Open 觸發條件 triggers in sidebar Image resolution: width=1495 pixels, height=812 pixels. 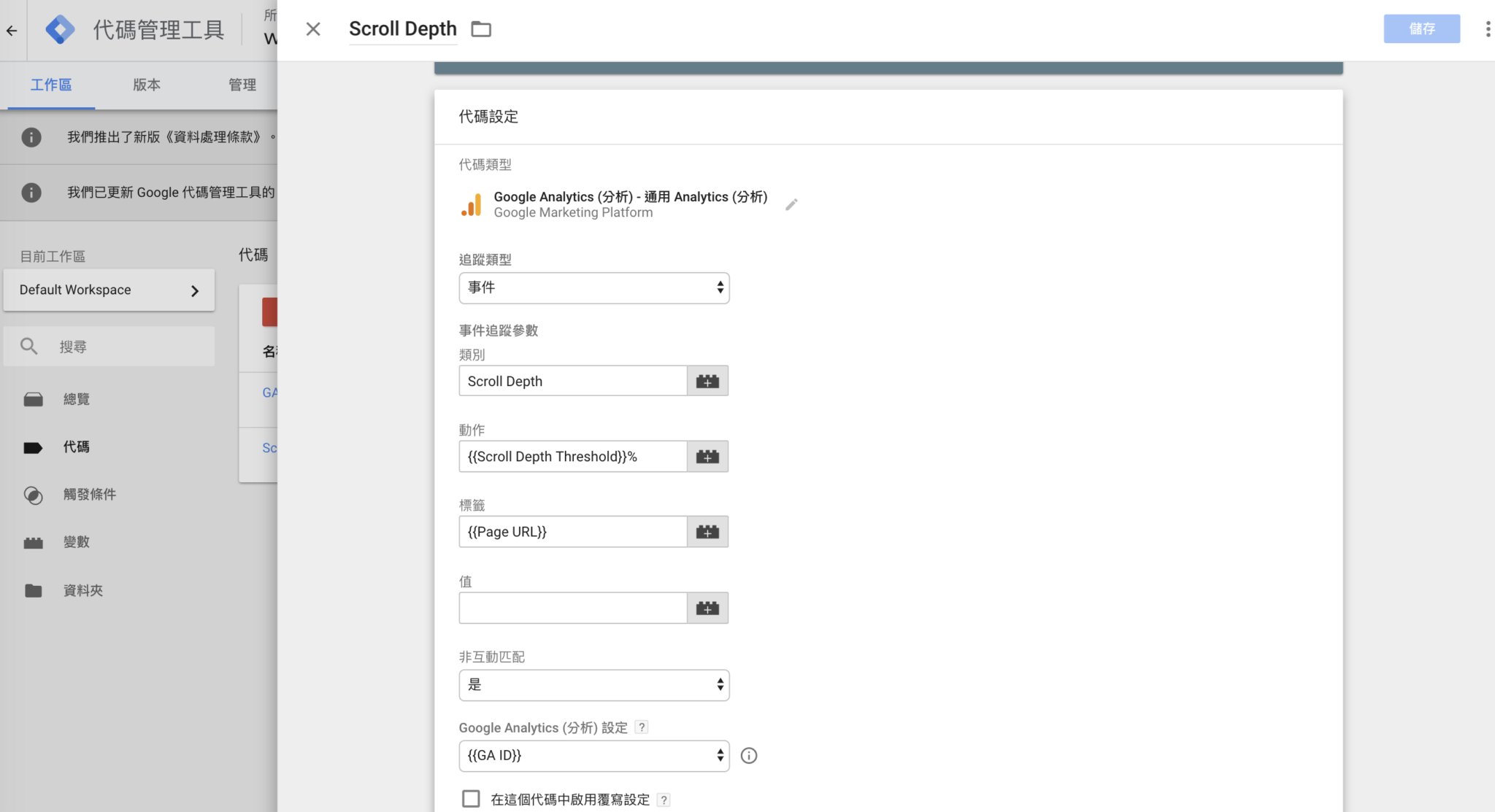[x=89, y=494]
